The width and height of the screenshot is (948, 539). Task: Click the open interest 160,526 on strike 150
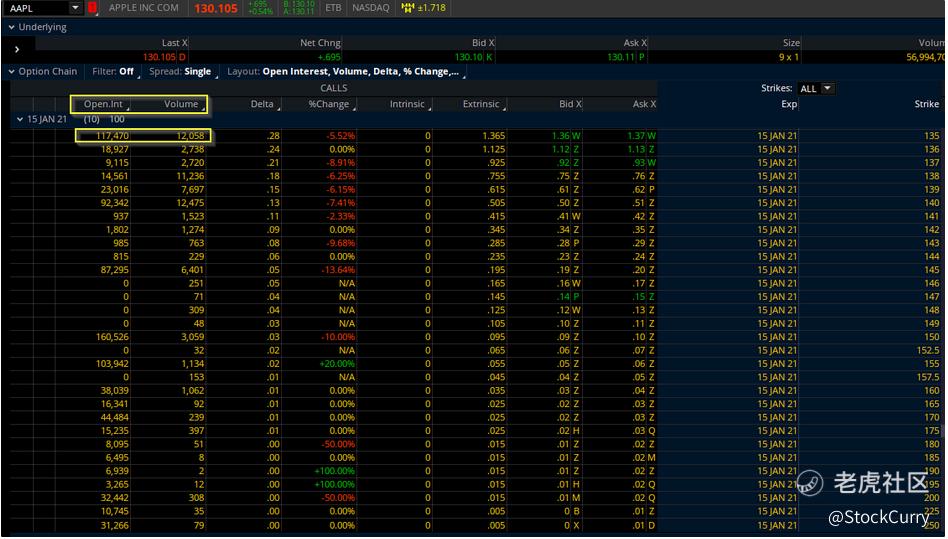pos(112,337)
